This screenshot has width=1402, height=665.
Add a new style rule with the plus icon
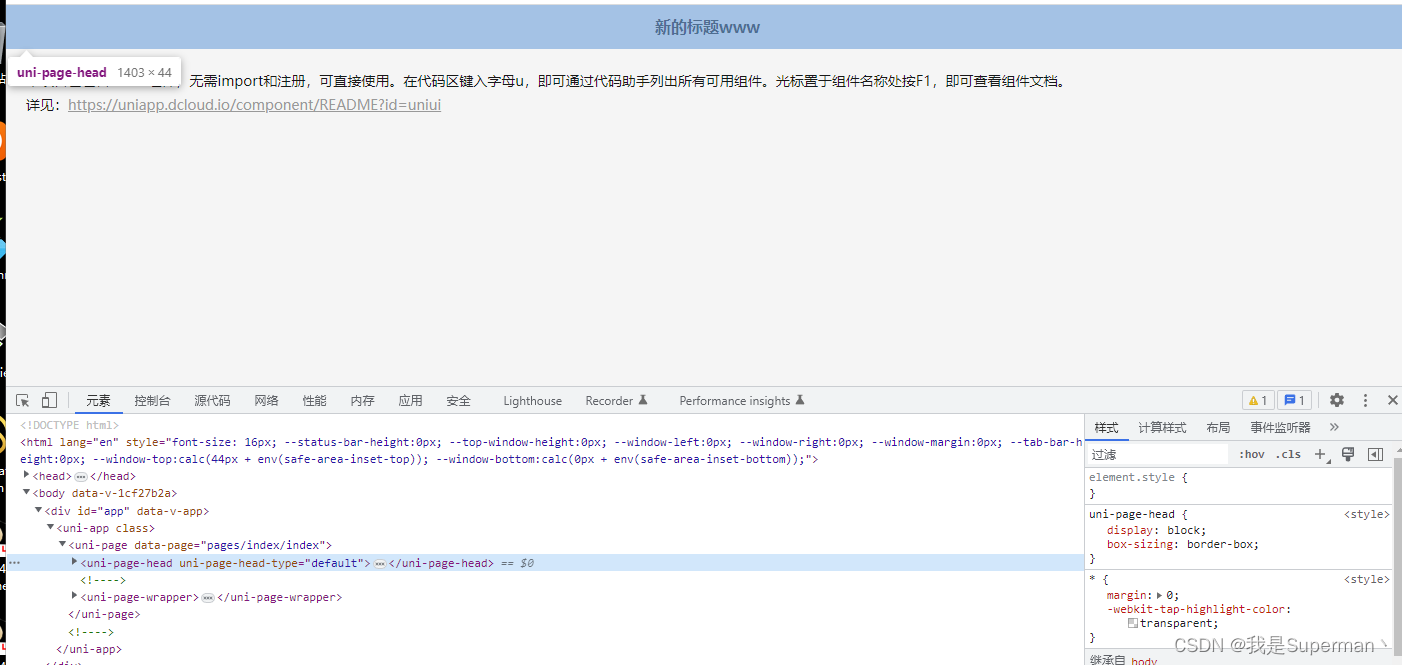point(1320,454)
